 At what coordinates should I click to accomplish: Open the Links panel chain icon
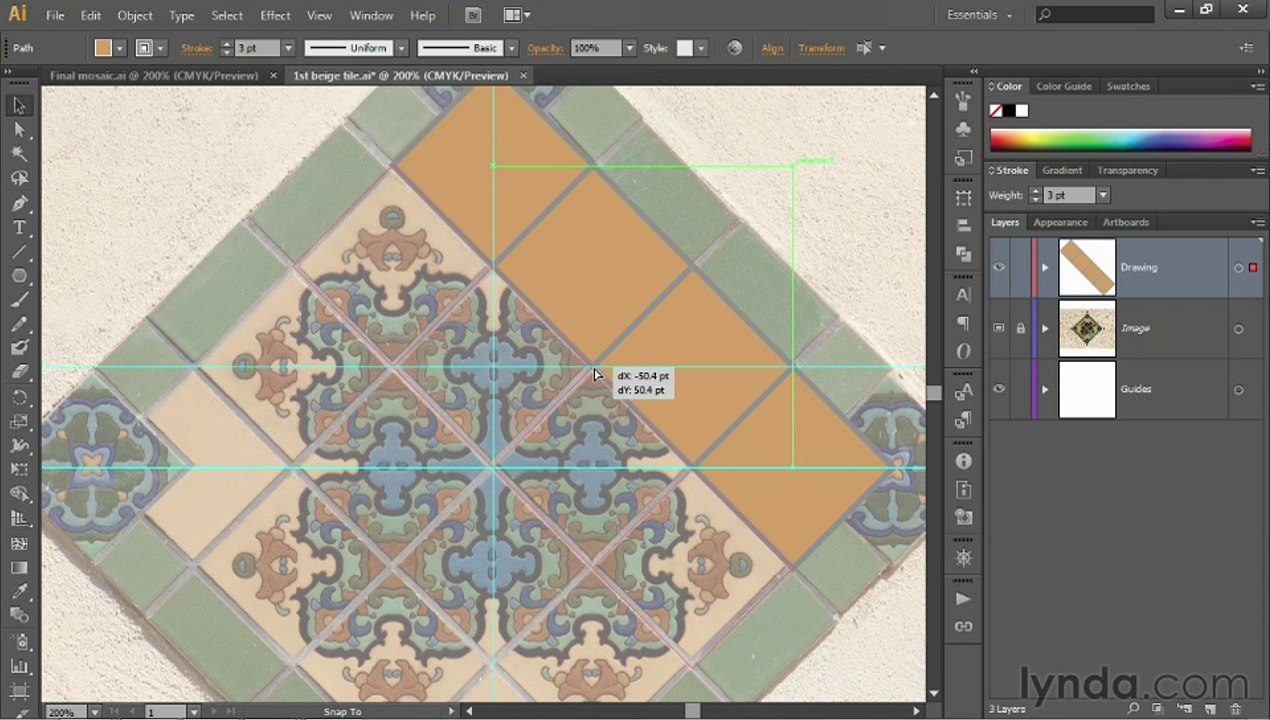(x=963, y=626)
